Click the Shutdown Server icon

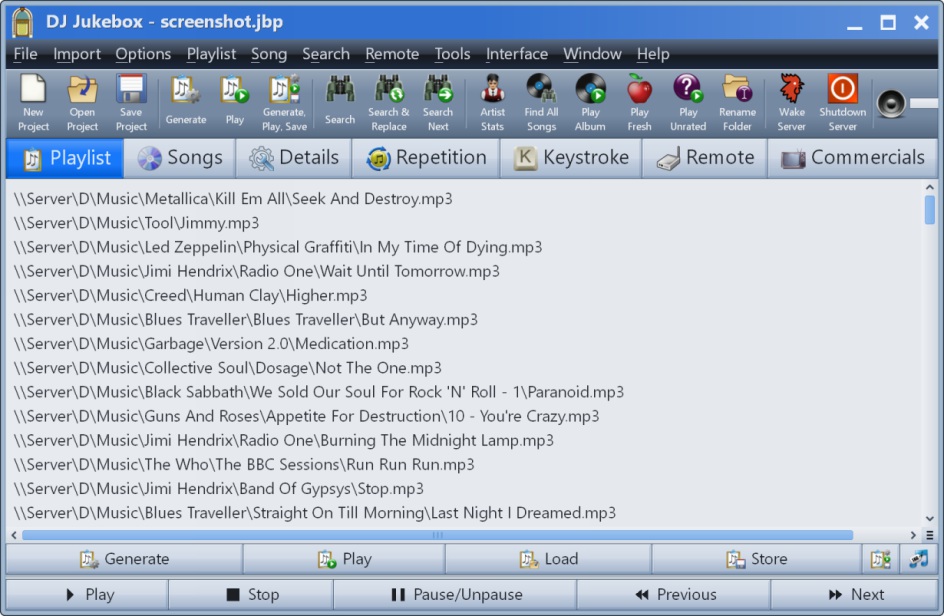(842, 100)
